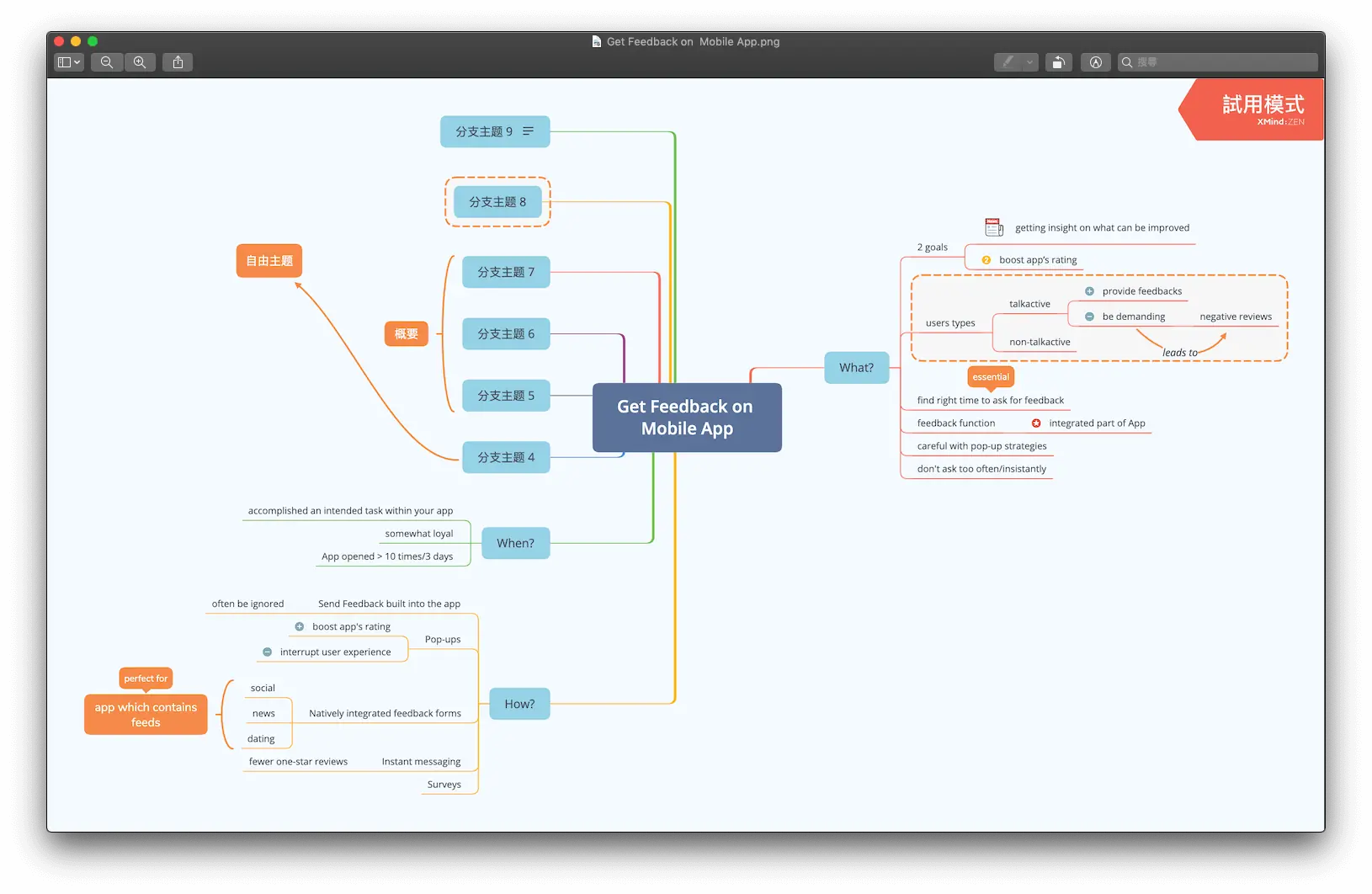
Task: Click the plus marker beside provide feedbacks
Action: click(1089, 291)
